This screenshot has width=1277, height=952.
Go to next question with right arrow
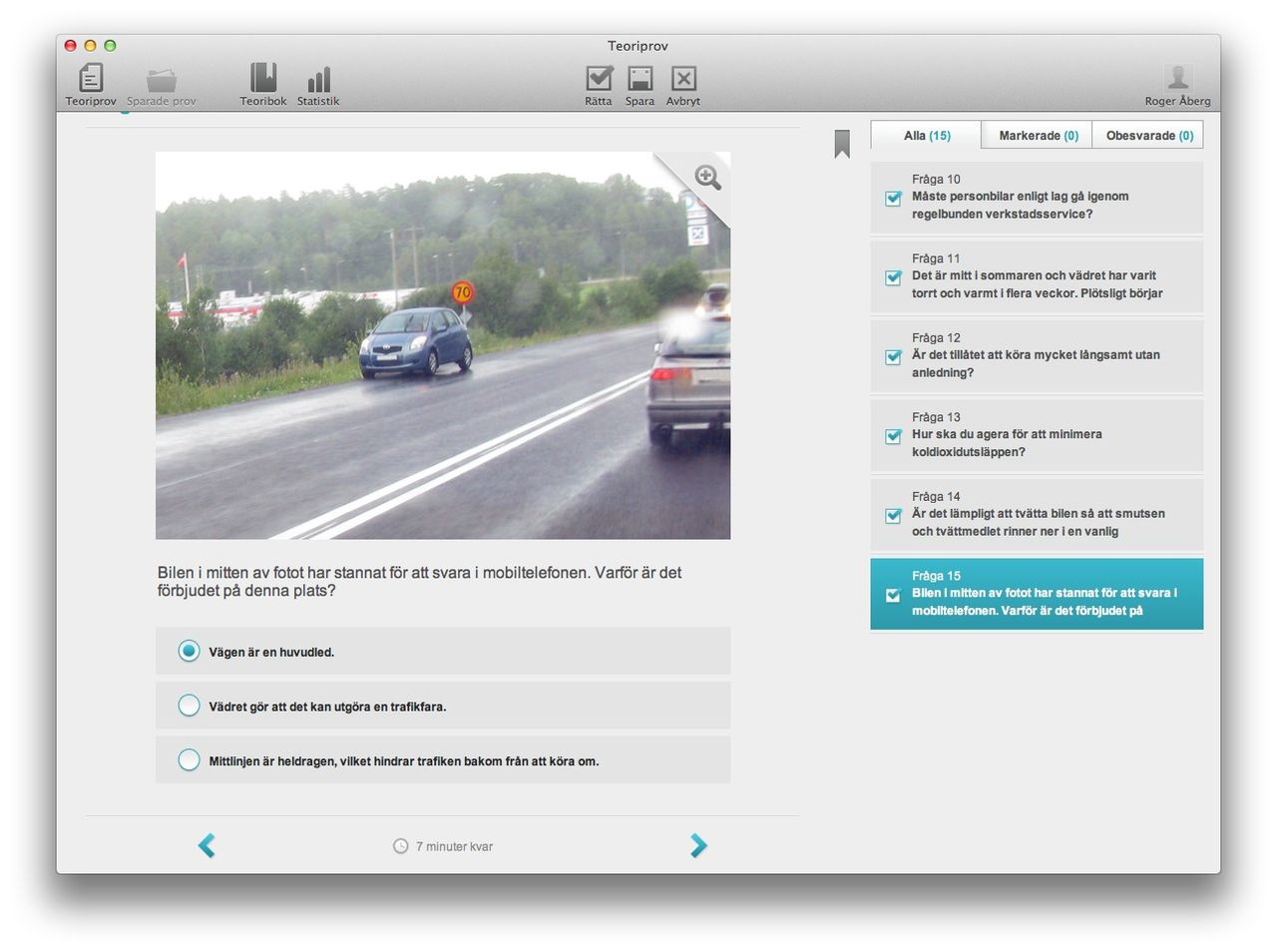pos(698,845)
